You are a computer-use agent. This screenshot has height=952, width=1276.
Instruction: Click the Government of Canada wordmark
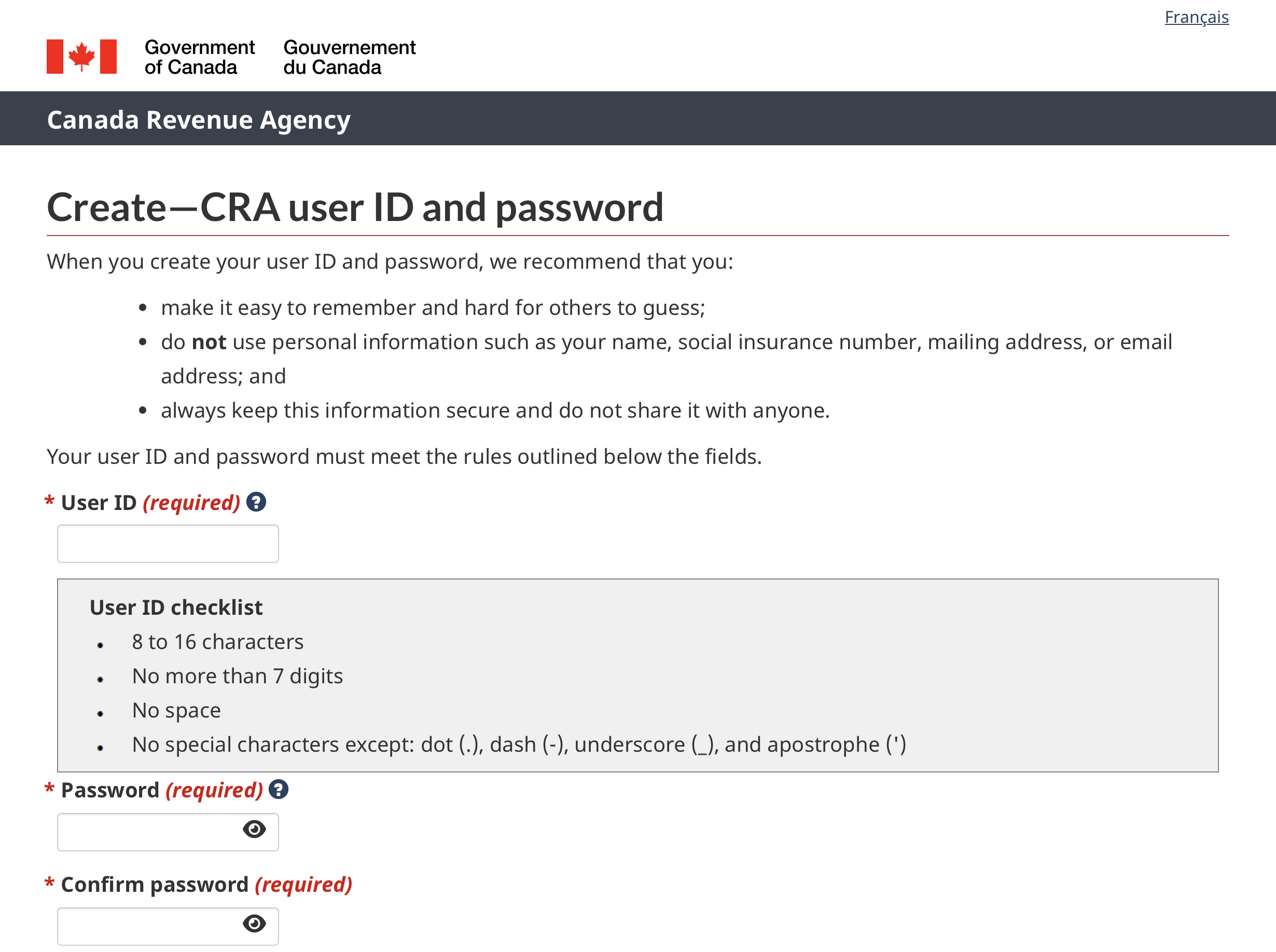[x=199, y=57]
